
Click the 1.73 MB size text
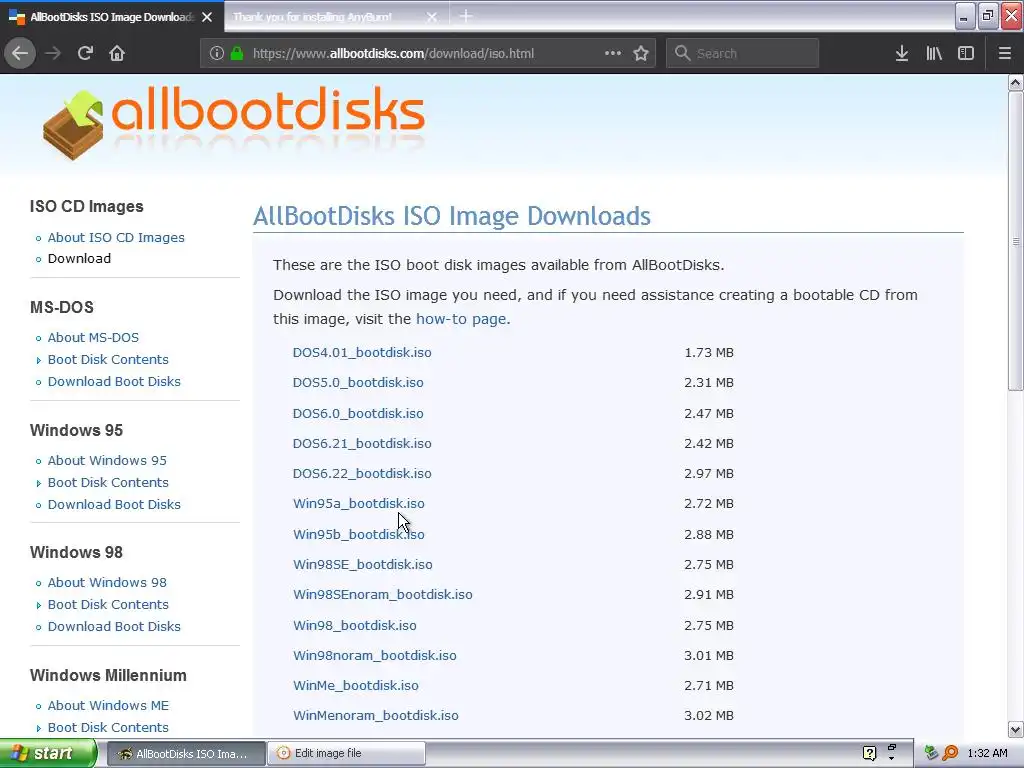coord(709,353)
